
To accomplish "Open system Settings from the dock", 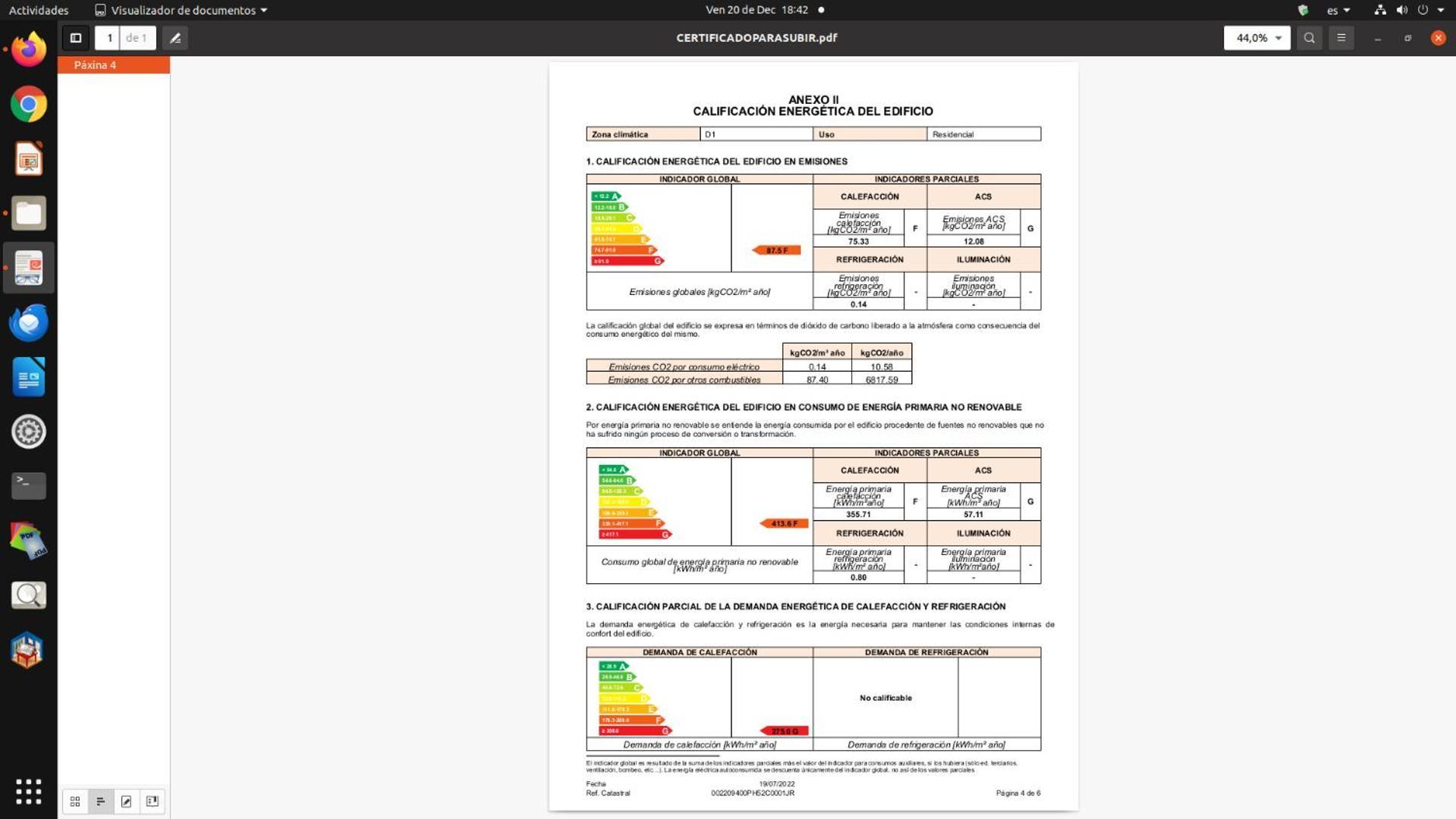I will [x=29, y=432].
